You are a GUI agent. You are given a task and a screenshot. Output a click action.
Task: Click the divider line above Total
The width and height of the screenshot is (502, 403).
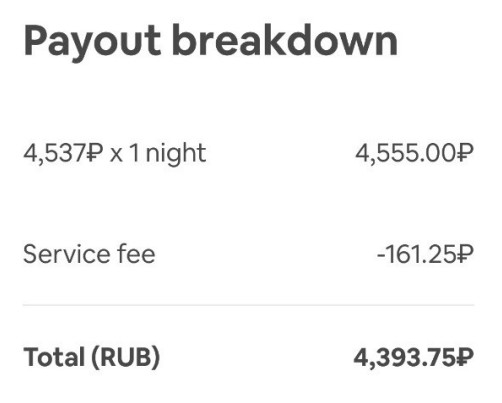248,305
